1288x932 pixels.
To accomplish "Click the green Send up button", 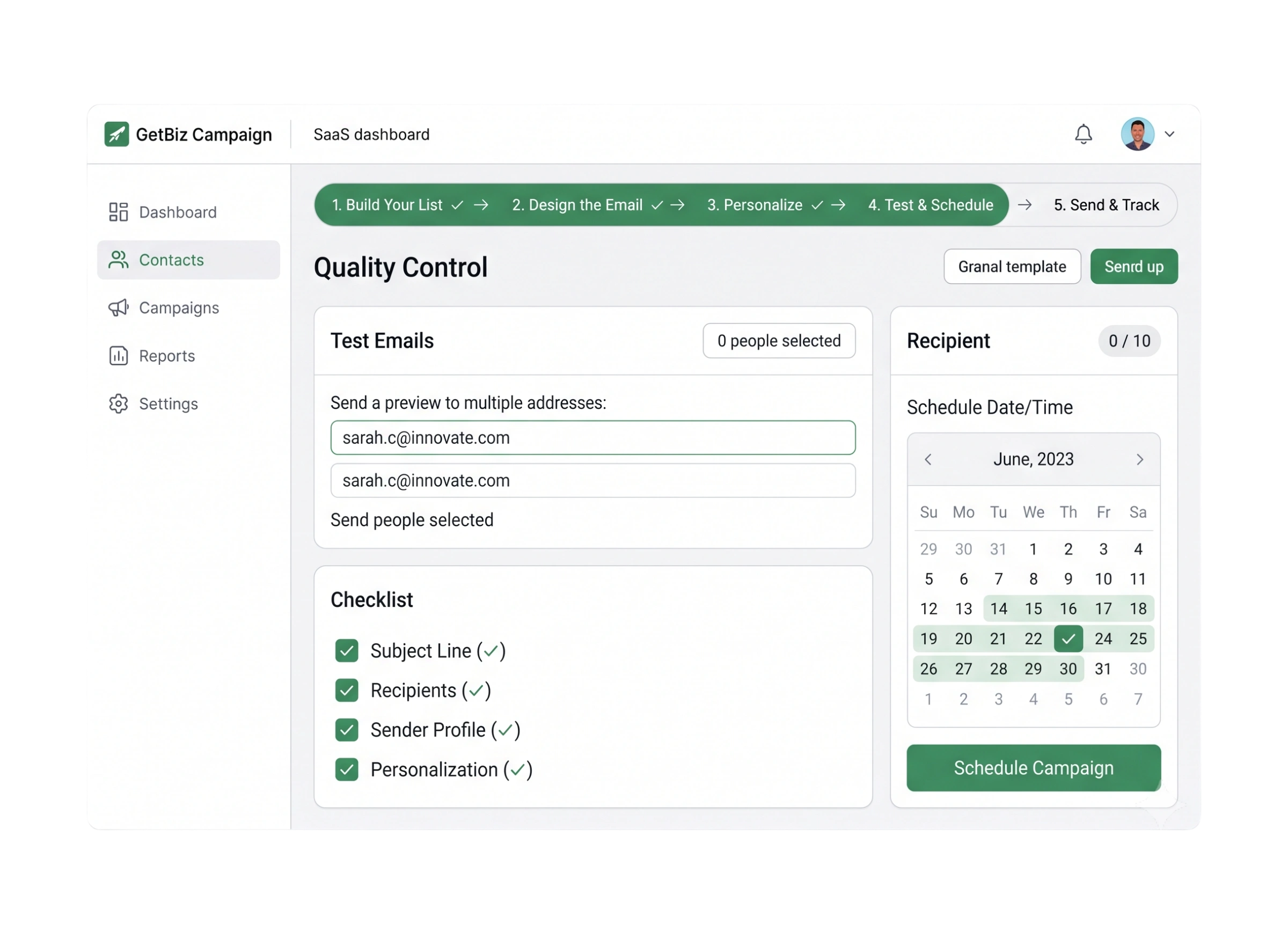I will [x=1133, y=266].
